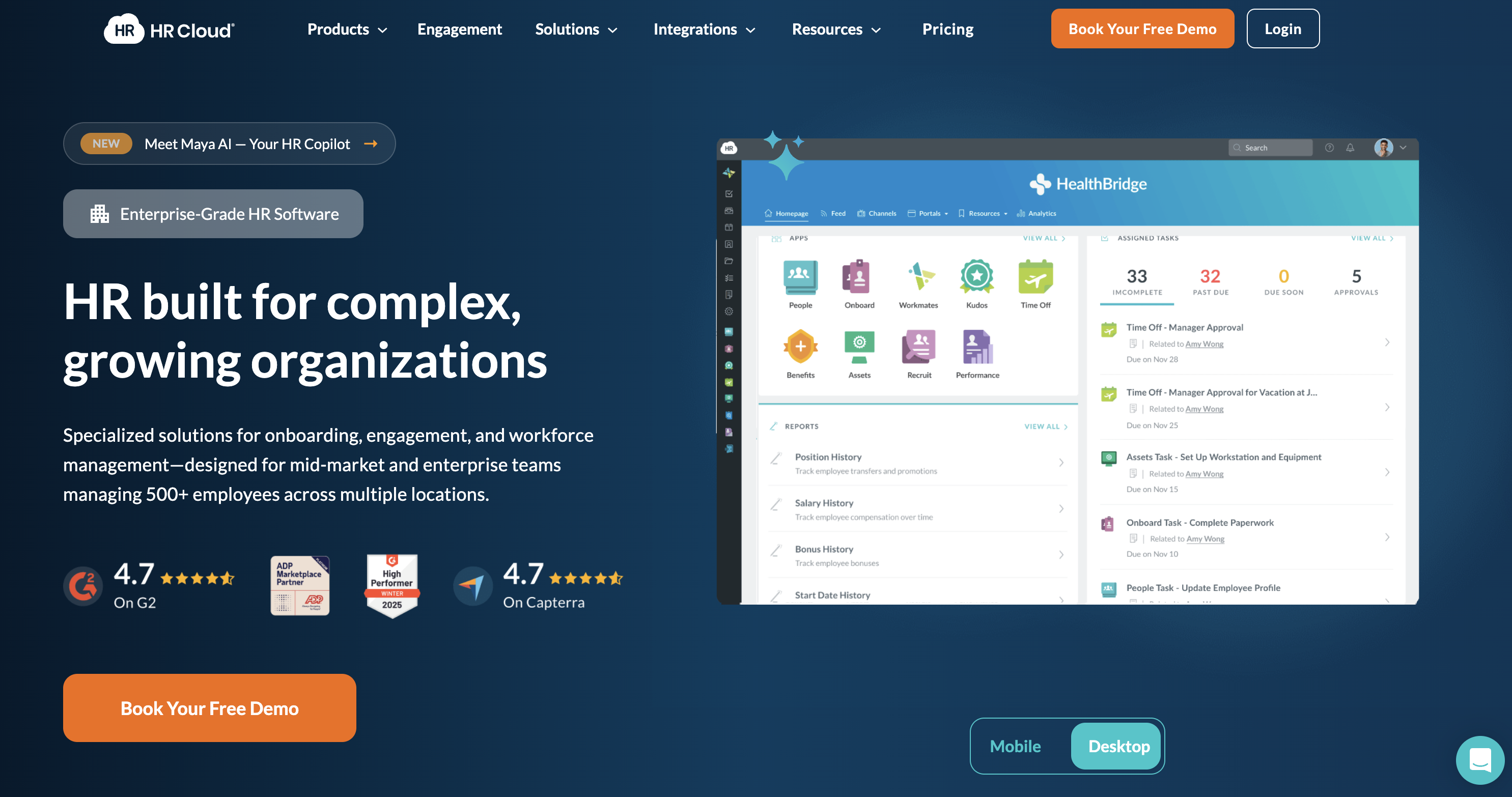
Task: Expand the Integrations menu
Action: [x=705, y=30]
